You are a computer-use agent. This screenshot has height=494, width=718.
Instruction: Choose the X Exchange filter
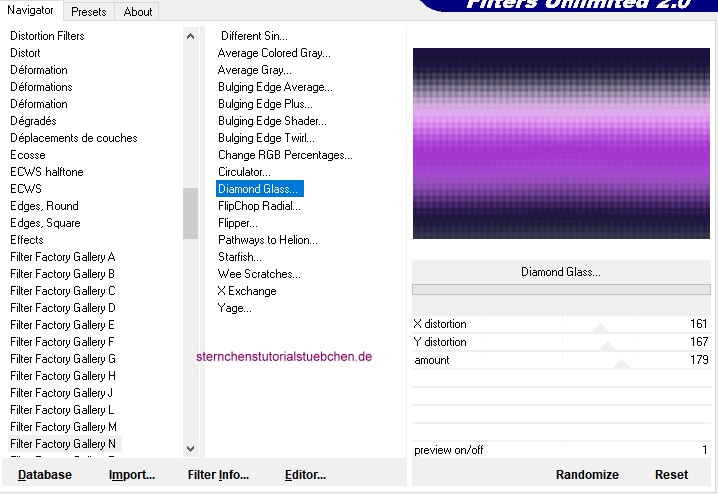coord(247,291)
